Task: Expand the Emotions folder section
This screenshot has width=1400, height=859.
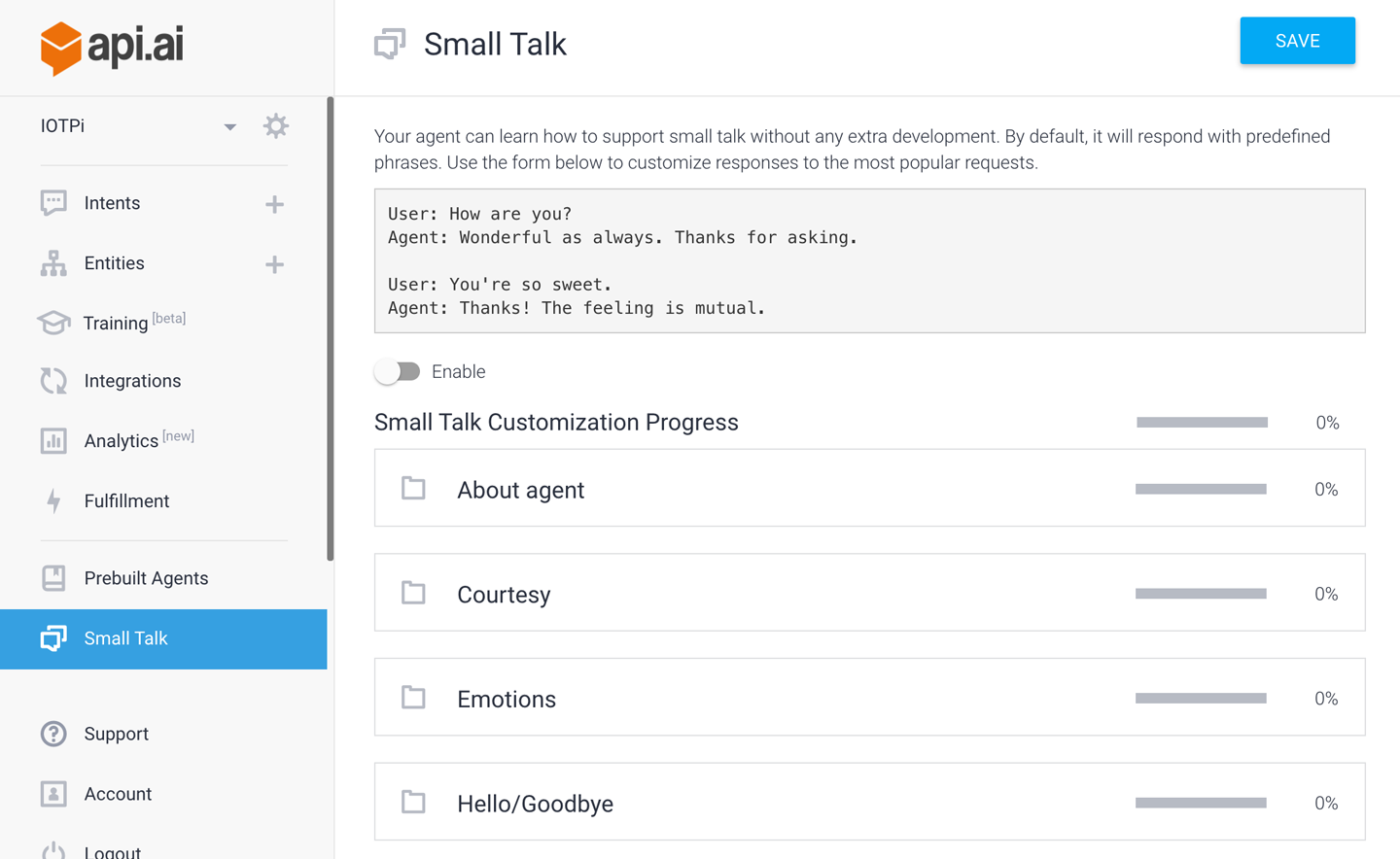Action: [x=507, y=699]
